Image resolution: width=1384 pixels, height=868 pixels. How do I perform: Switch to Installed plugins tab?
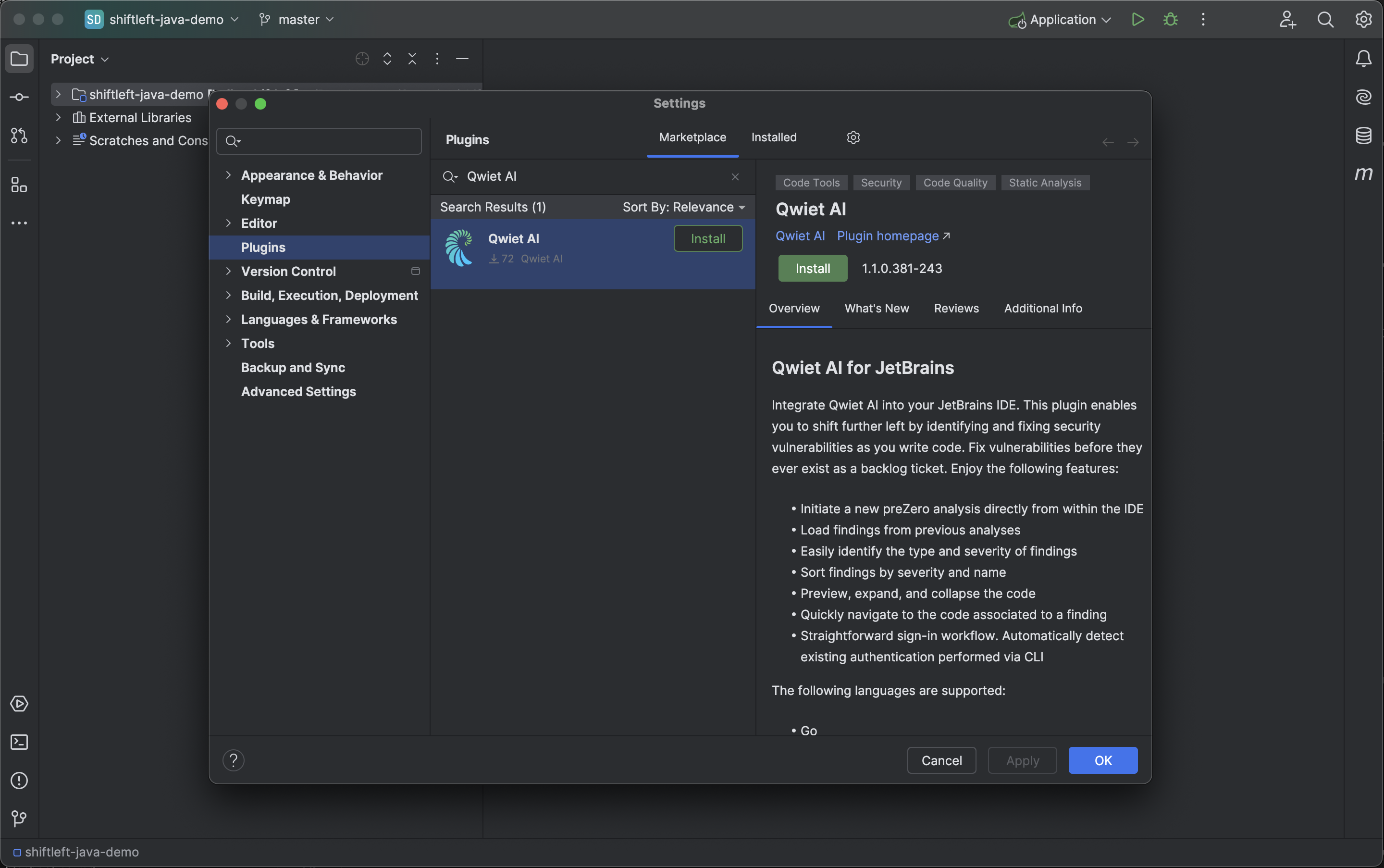pos(774,137)
